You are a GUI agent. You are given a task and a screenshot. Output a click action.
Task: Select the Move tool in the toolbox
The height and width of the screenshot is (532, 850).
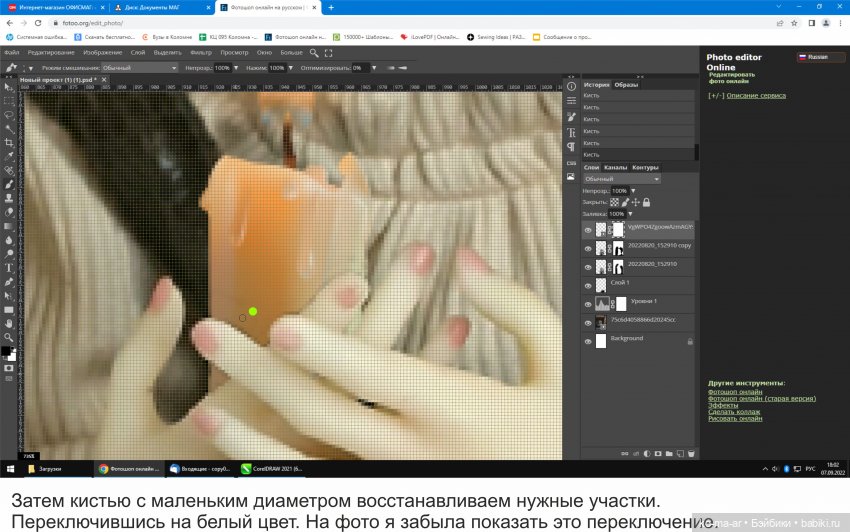pos(9,87)
